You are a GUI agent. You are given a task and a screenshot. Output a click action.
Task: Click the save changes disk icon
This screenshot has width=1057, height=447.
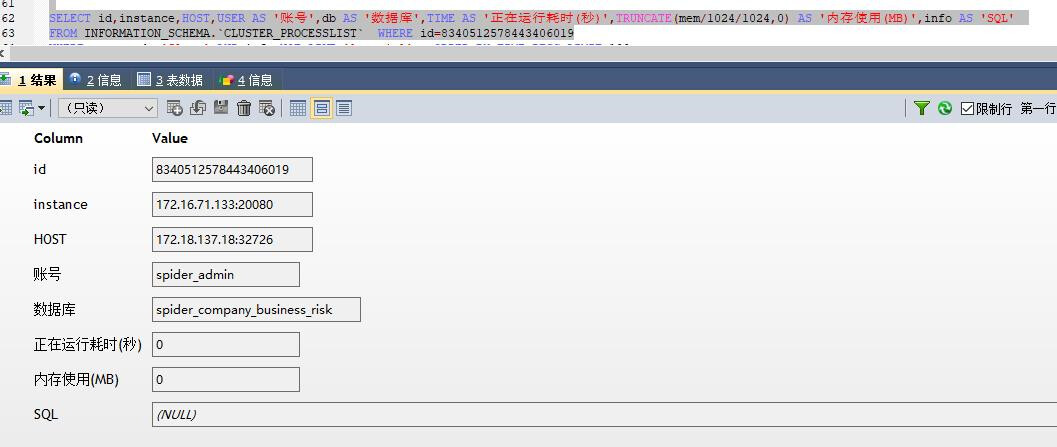click(x=221, y=108)
